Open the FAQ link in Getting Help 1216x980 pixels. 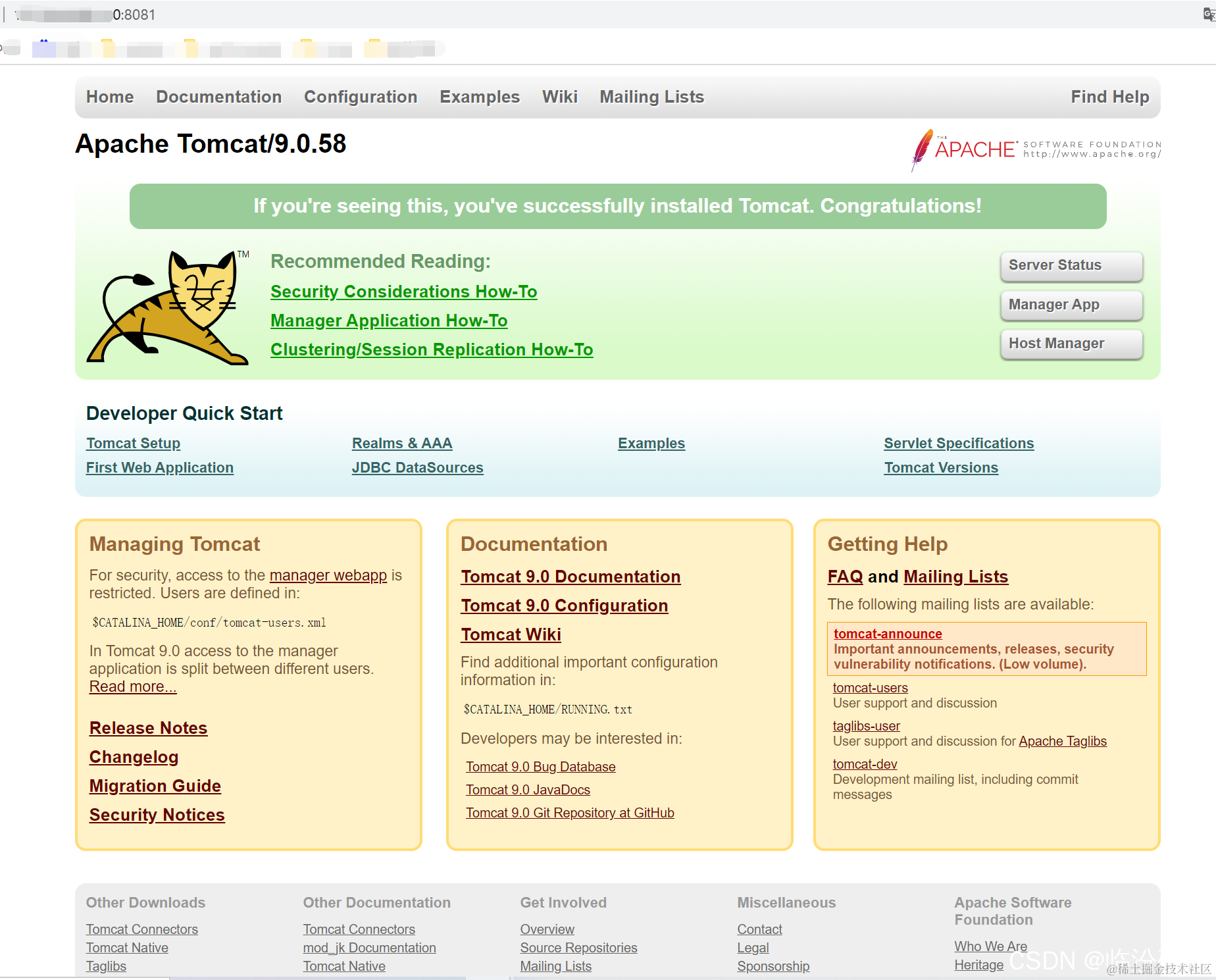click(845, 577)
